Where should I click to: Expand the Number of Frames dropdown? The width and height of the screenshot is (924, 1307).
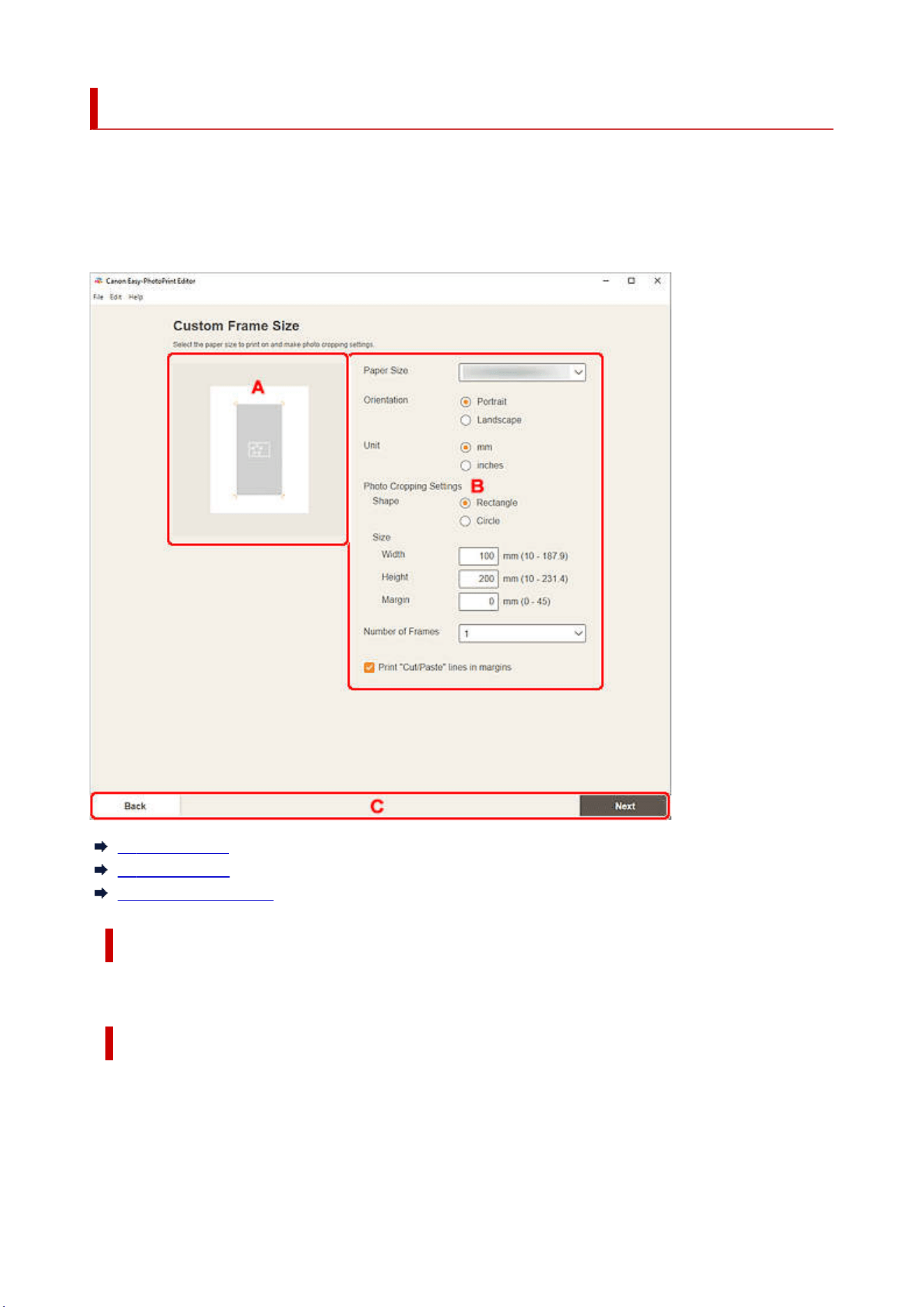pos(522,633)
